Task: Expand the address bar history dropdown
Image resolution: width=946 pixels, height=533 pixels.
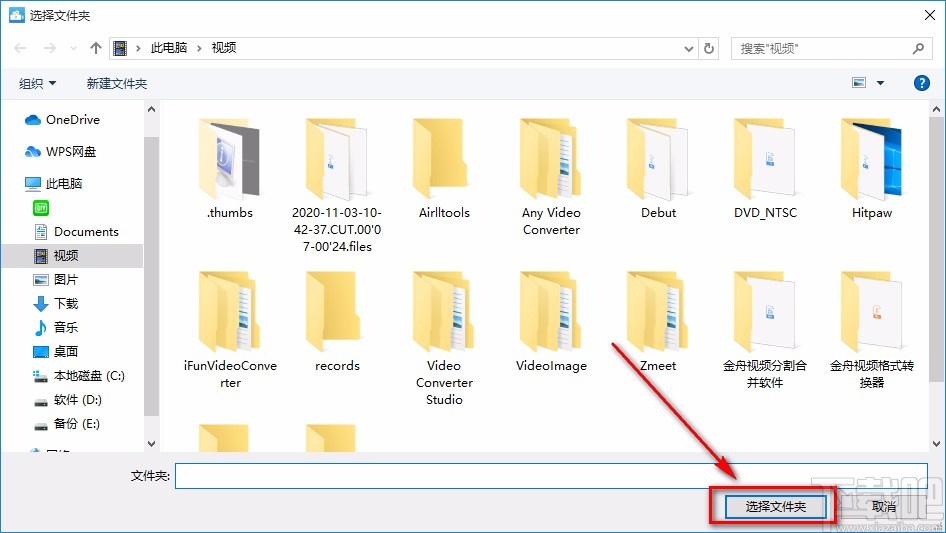Action: 688,49
